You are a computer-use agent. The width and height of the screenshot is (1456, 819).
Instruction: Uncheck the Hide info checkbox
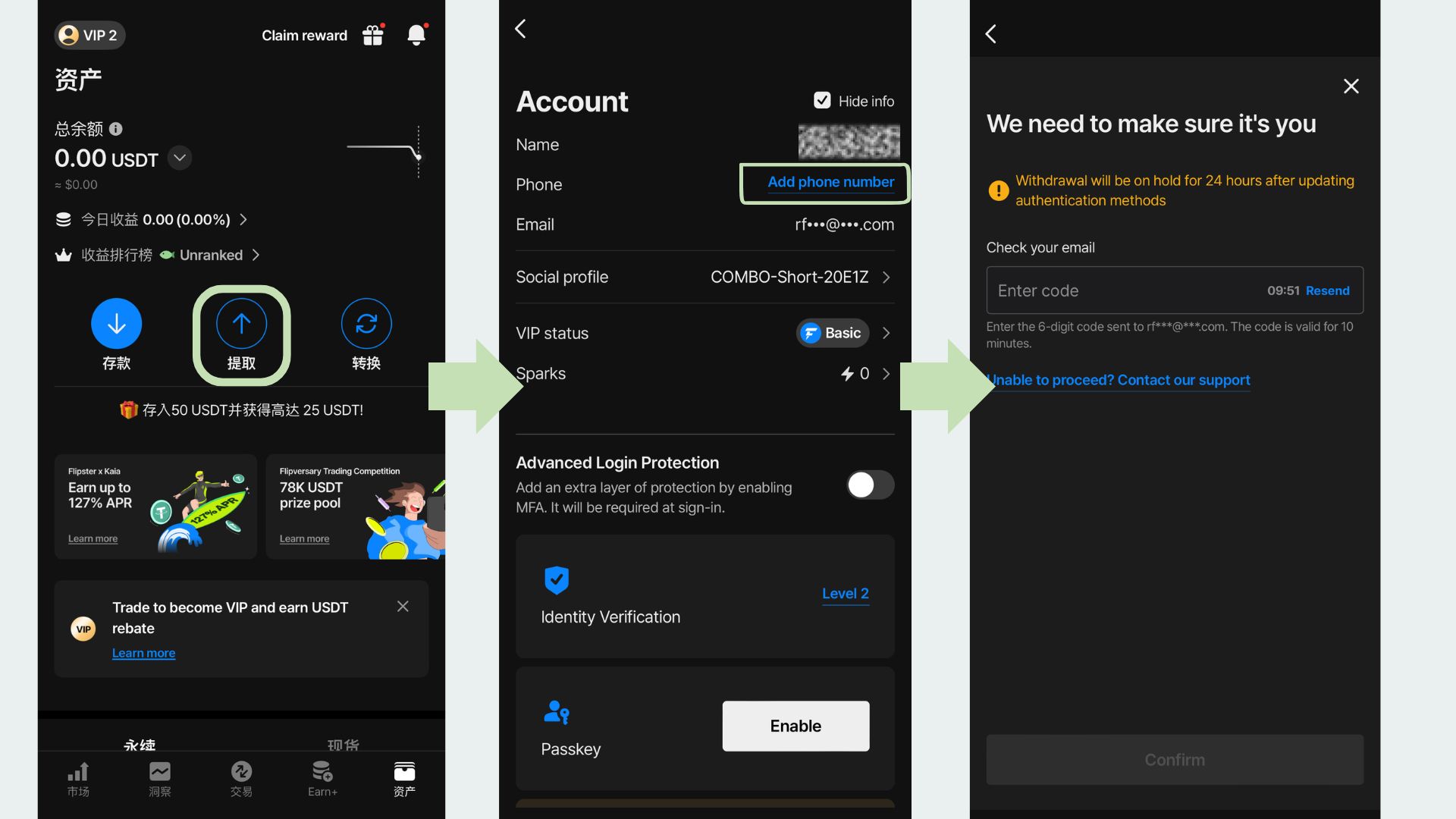822,100
